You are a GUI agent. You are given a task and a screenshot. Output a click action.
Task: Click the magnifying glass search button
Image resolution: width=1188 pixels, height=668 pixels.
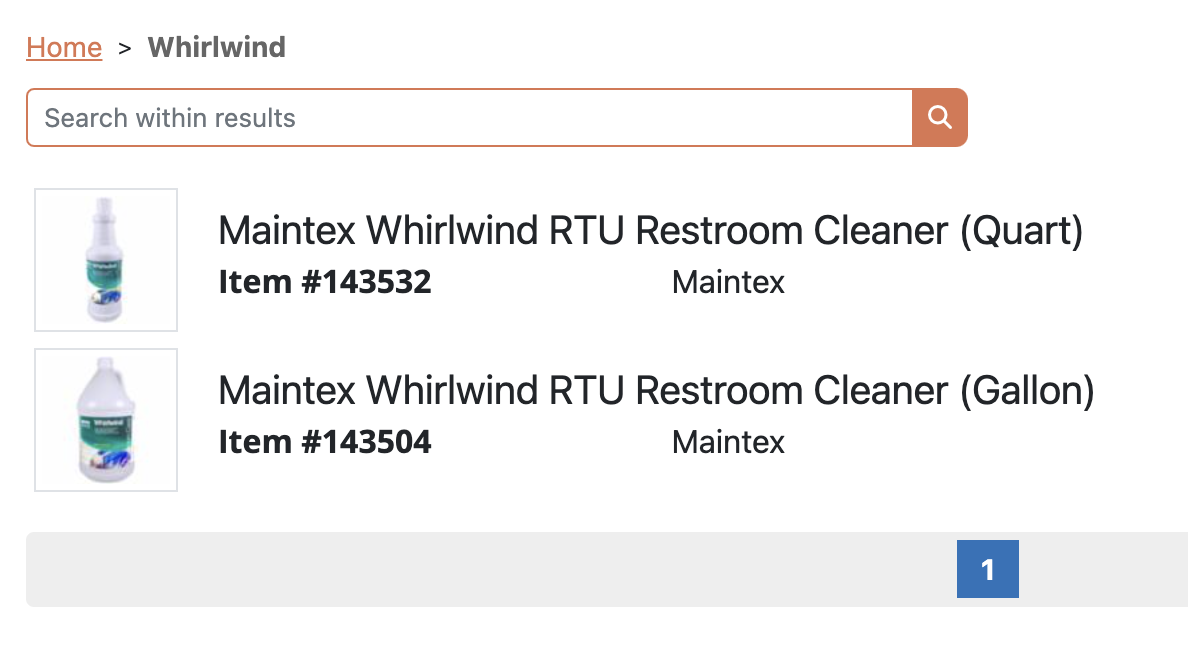pyautogui.click(x=939, y=117)
